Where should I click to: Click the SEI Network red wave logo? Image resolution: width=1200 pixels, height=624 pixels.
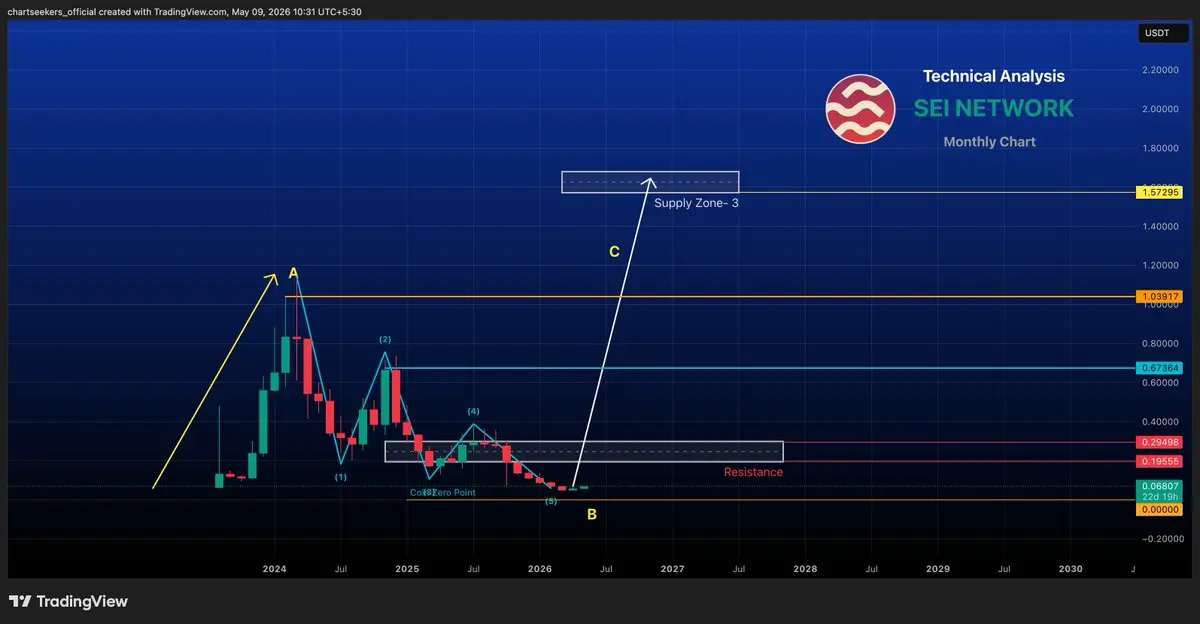(x=859, y=107)
